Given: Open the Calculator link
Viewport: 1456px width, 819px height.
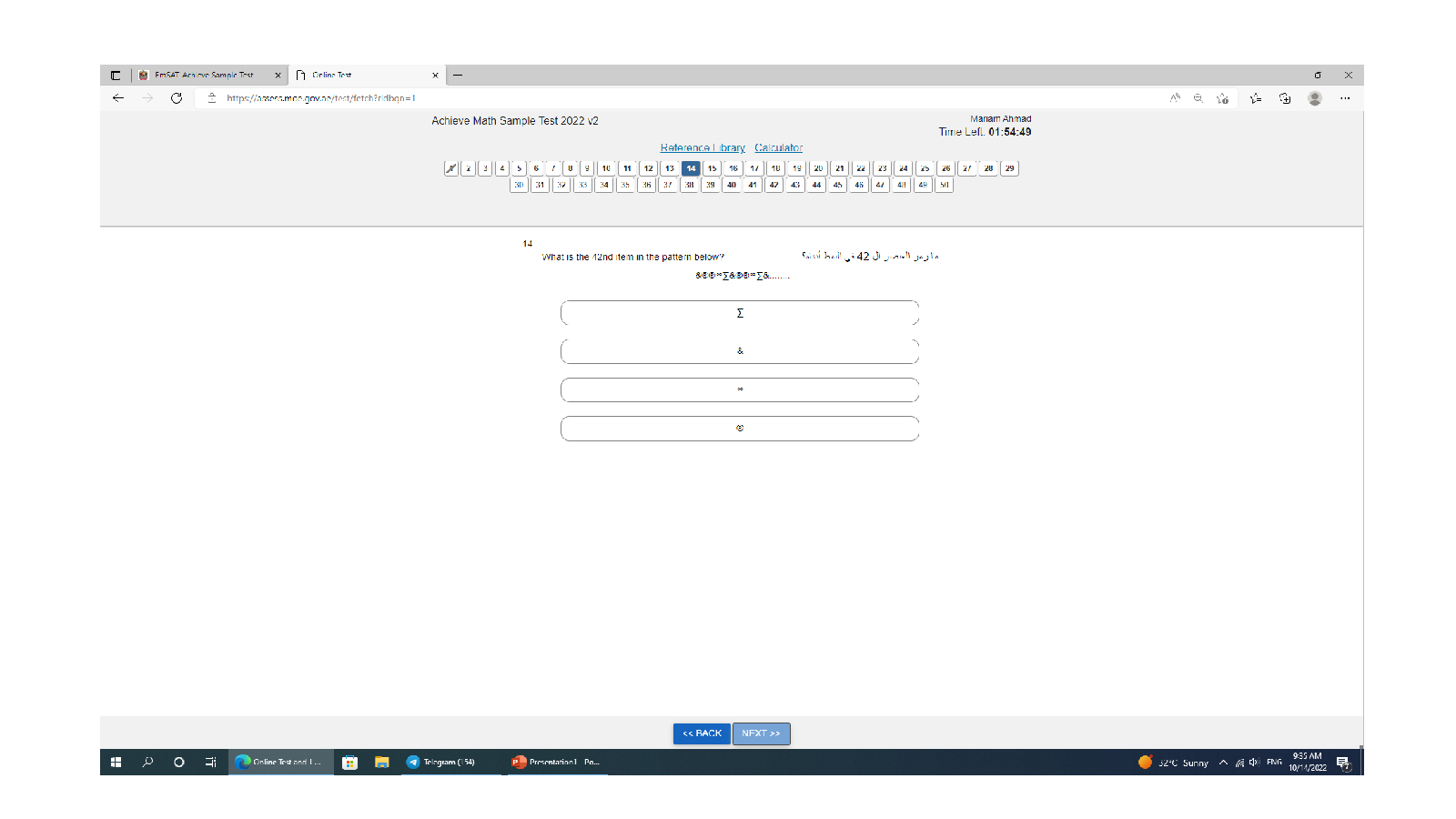Looking at the screenshot, I should click(778, 147).
